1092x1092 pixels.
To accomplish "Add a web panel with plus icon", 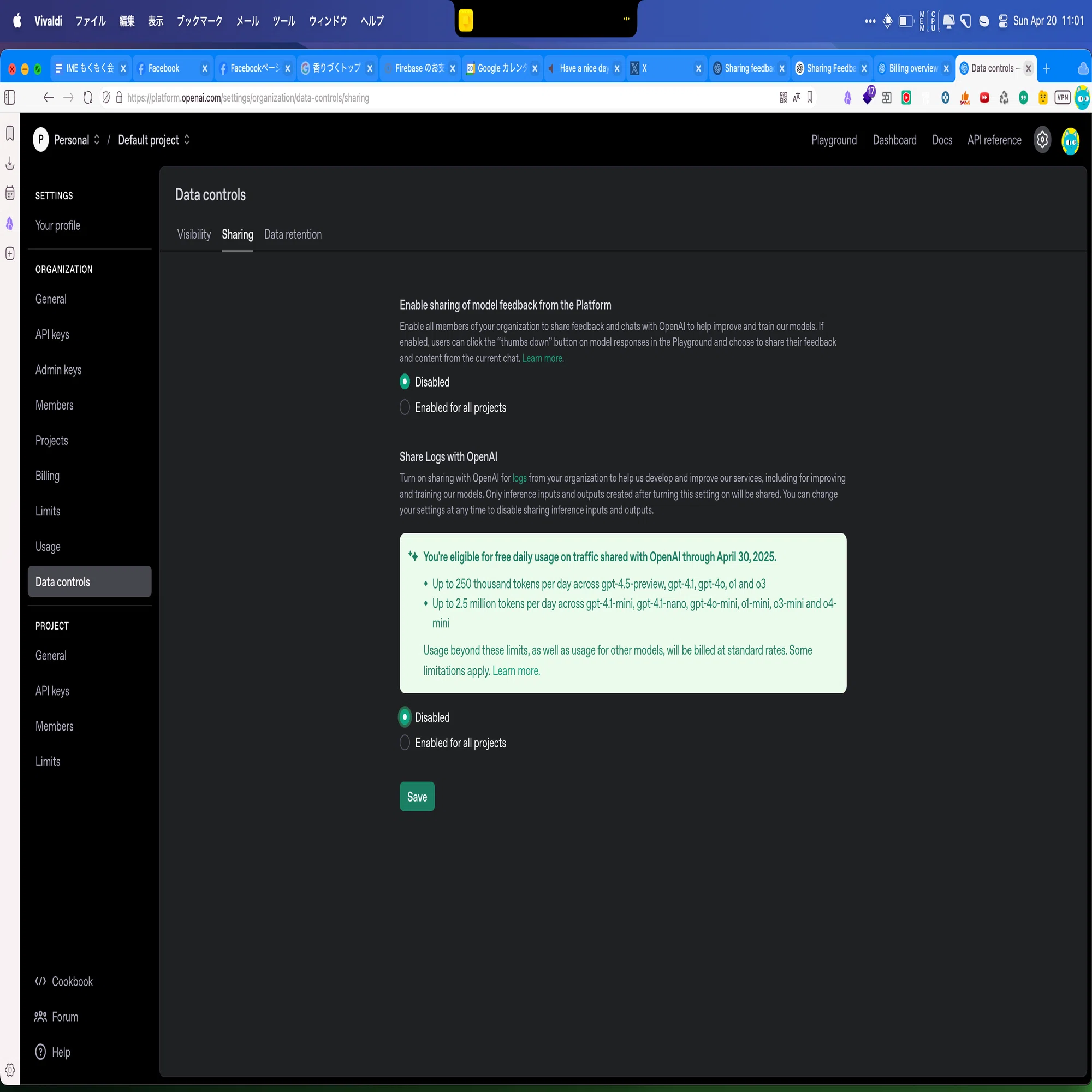I will click(x=10, y=253).
